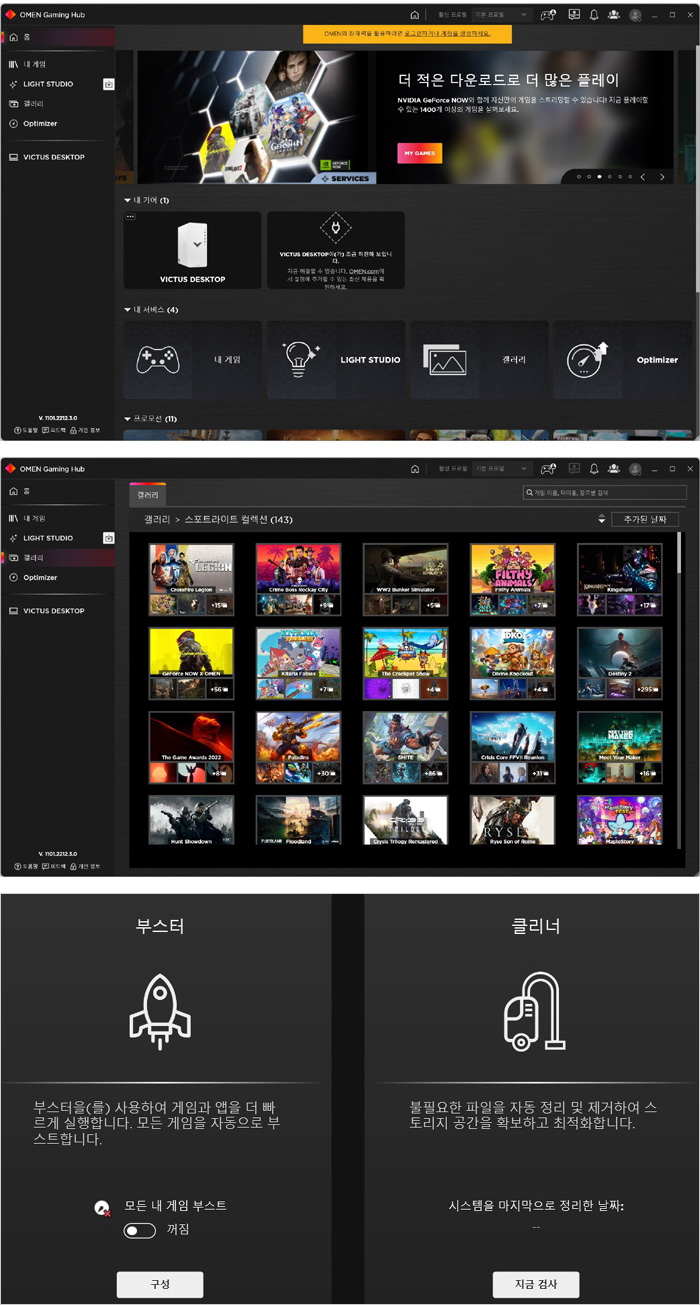
Task: Click the MY GAMES banner button
Action: point(420,153)
